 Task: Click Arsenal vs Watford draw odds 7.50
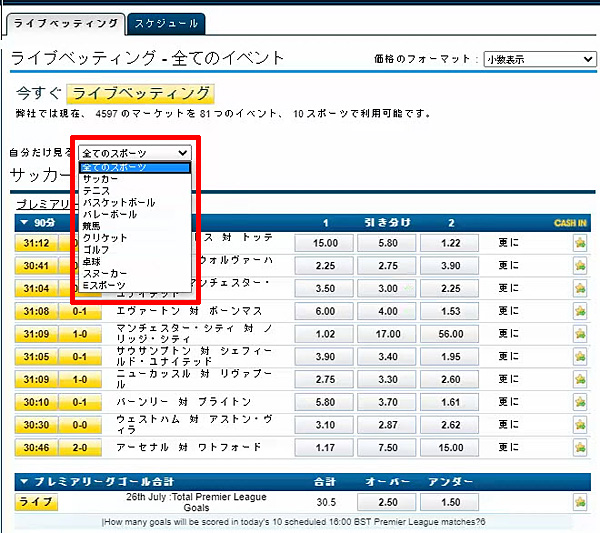(x=387, y=447)
